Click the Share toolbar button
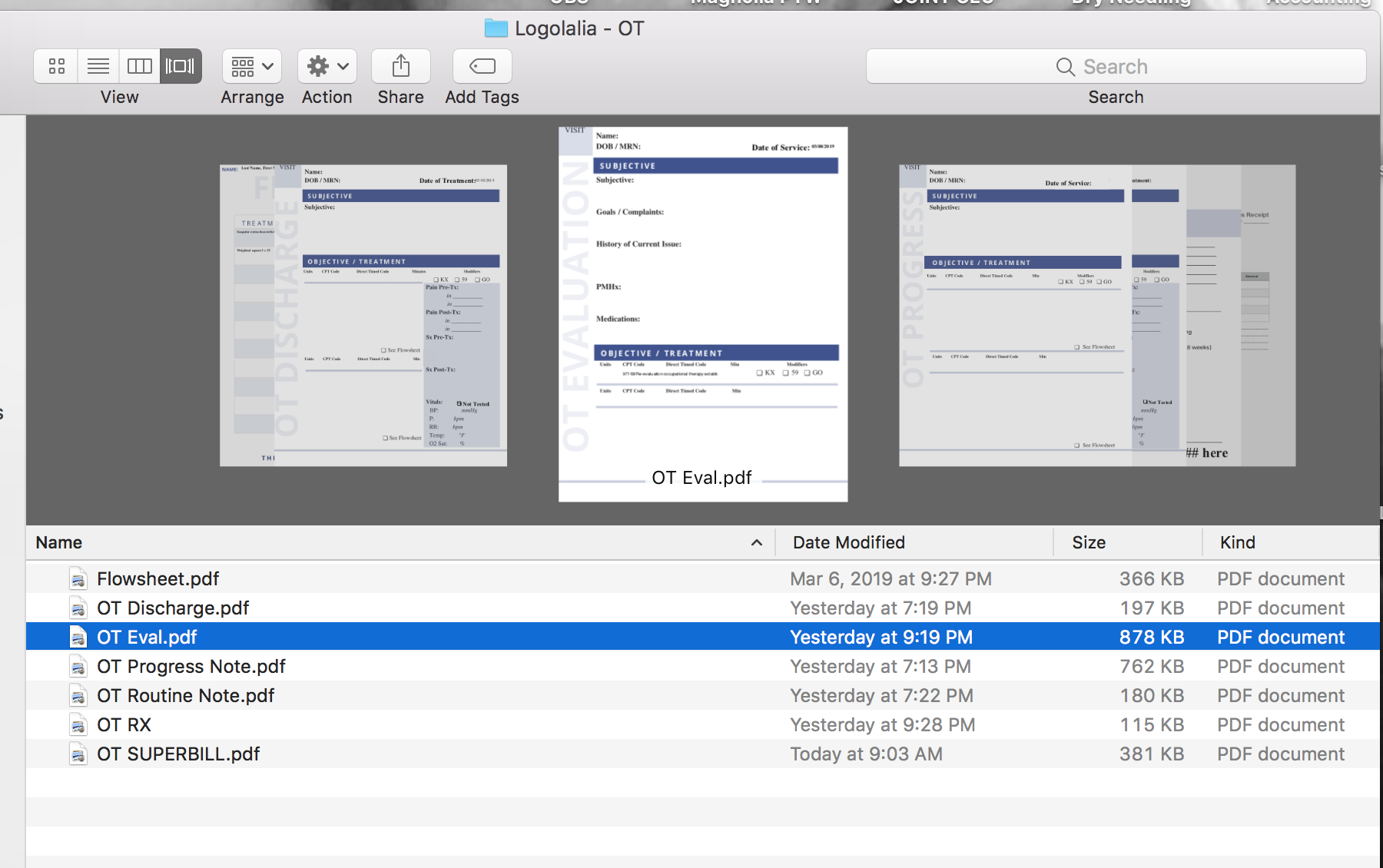Screen dimensions: 1383x868 [401, 66]
